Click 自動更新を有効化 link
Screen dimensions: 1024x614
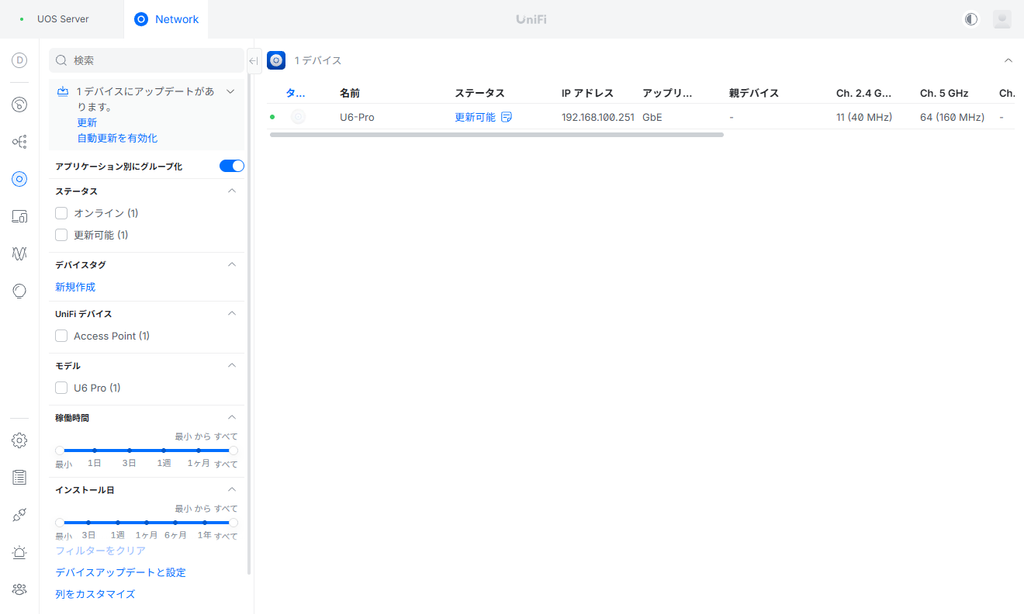(x=118, y=138)
